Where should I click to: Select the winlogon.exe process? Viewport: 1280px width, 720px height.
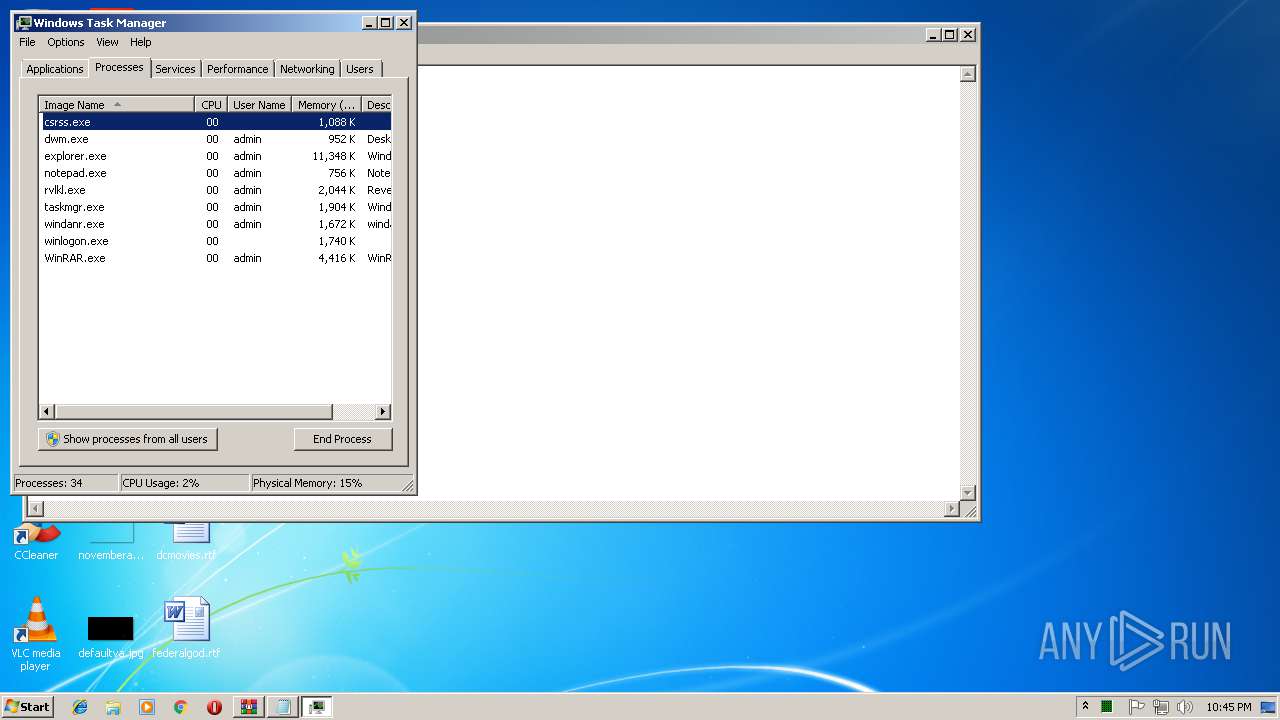(x=215, y=241)
